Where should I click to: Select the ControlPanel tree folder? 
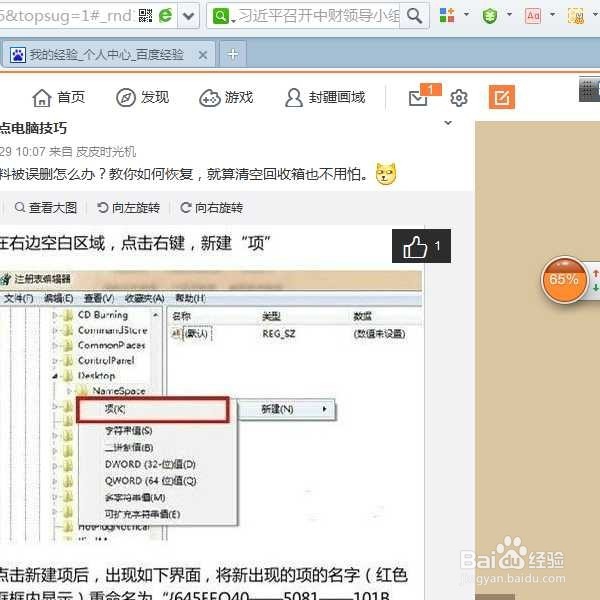point(106,360)
